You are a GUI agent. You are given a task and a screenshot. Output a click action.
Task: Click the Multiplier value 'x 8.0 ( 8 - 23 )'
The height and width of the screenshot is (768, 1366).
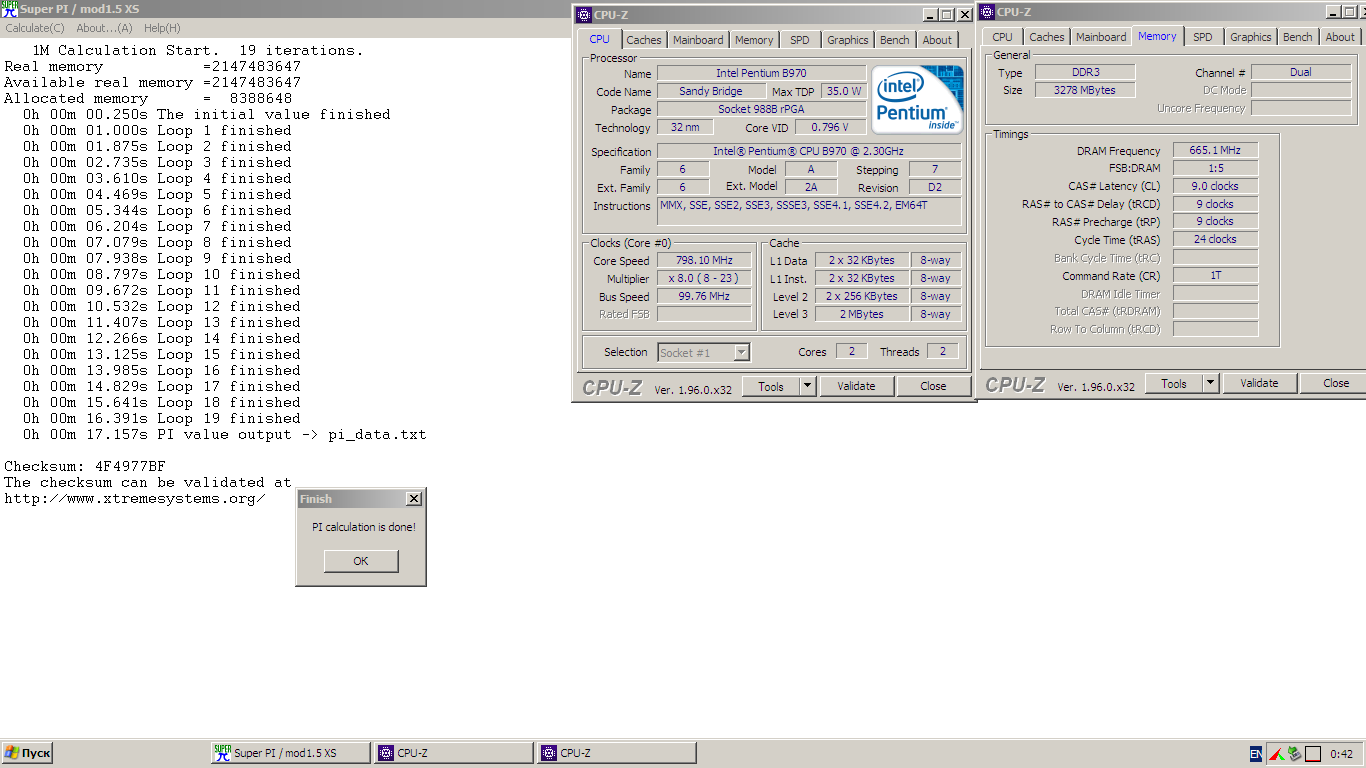click(704, 279)
